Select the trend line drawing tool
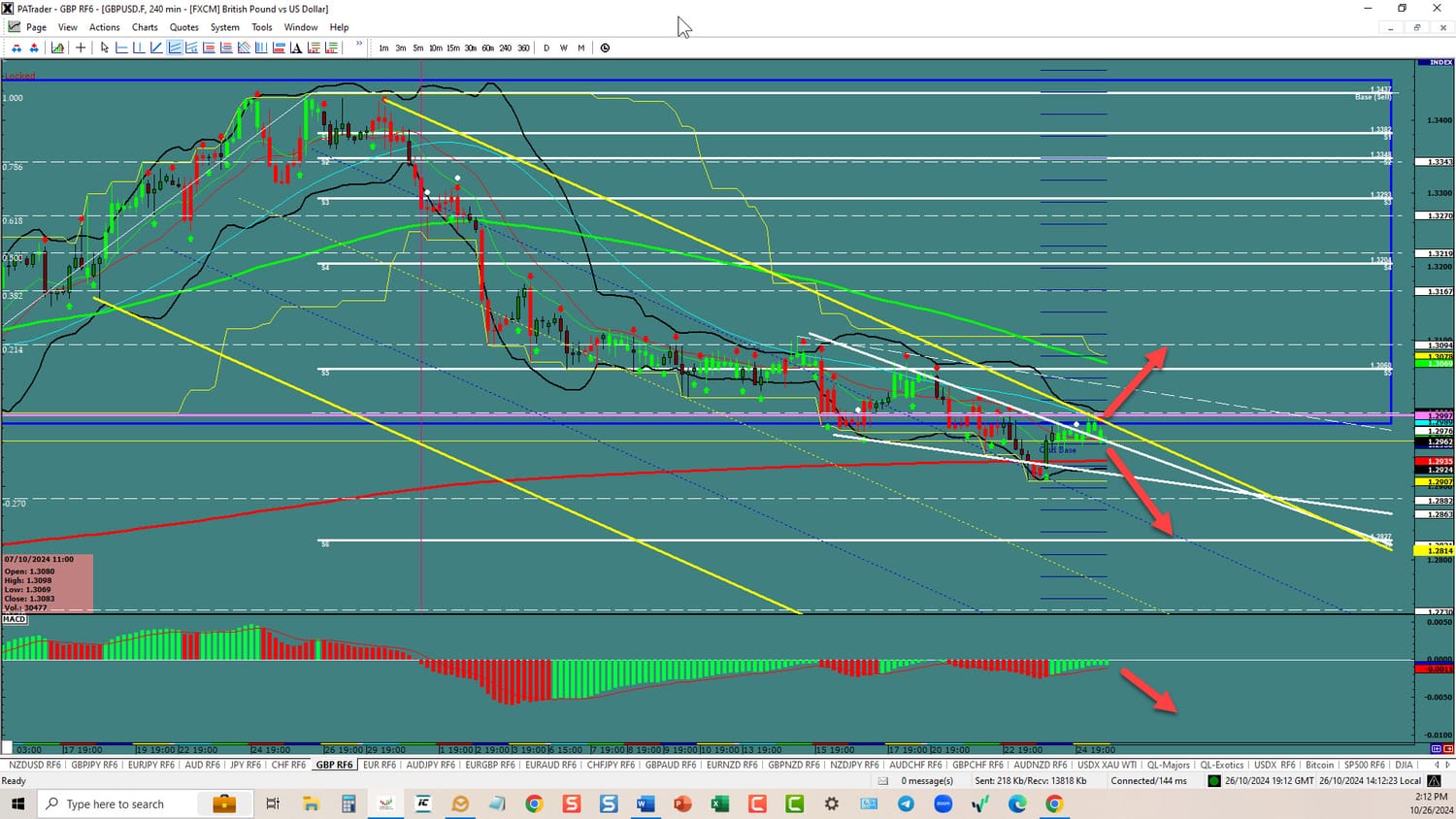The width and height of the screenshot is (1456, 819). tap(156, 48)
